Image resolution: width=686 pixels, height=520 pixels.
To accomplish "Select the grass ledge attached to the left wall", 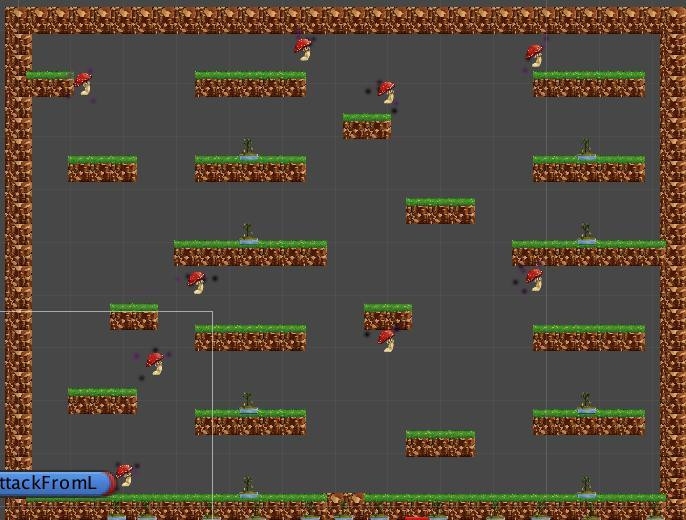I will tap(50, 84).
